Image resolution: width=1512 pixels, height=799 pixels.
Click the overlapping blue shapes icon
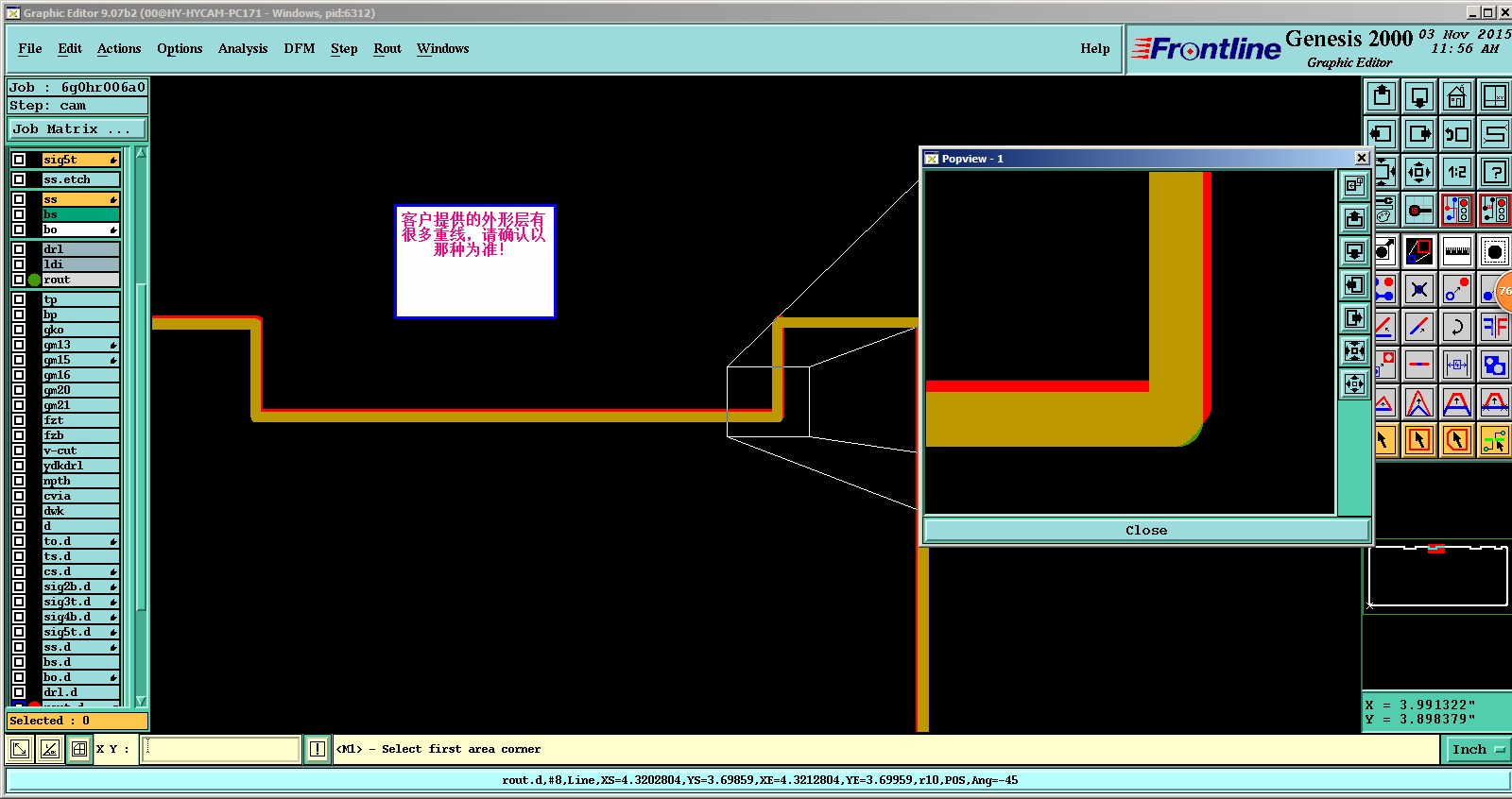[1495, 365]
